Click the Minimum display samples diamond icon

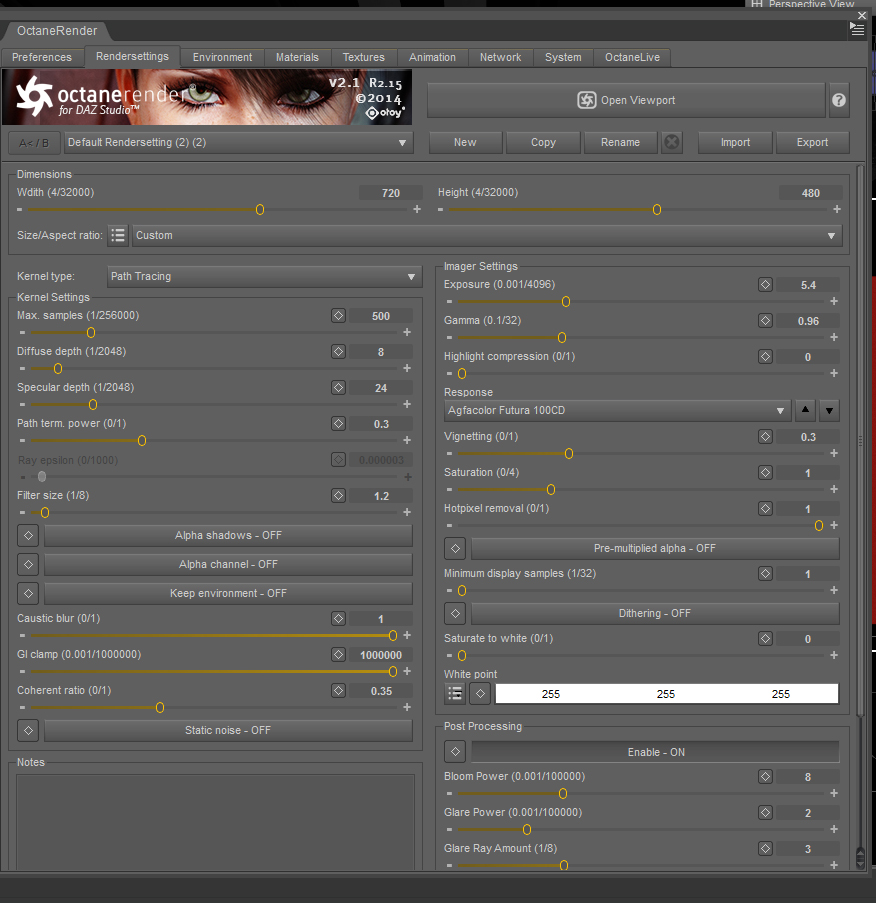point(765,574)
